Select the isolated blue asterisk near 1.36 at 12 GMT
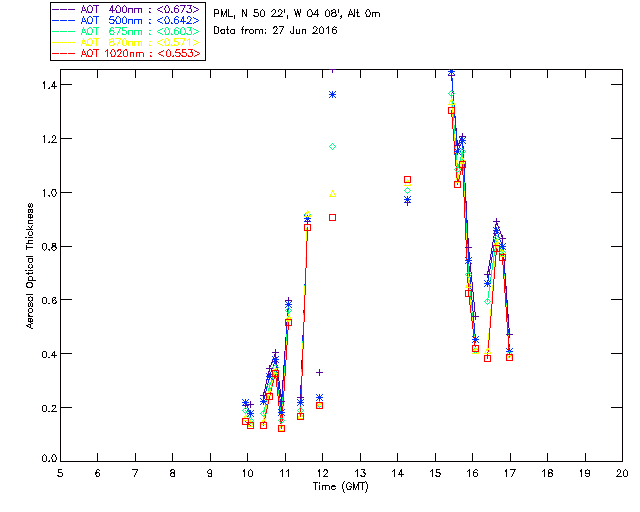This screenshot has width=640, height=512. [332, 94]
